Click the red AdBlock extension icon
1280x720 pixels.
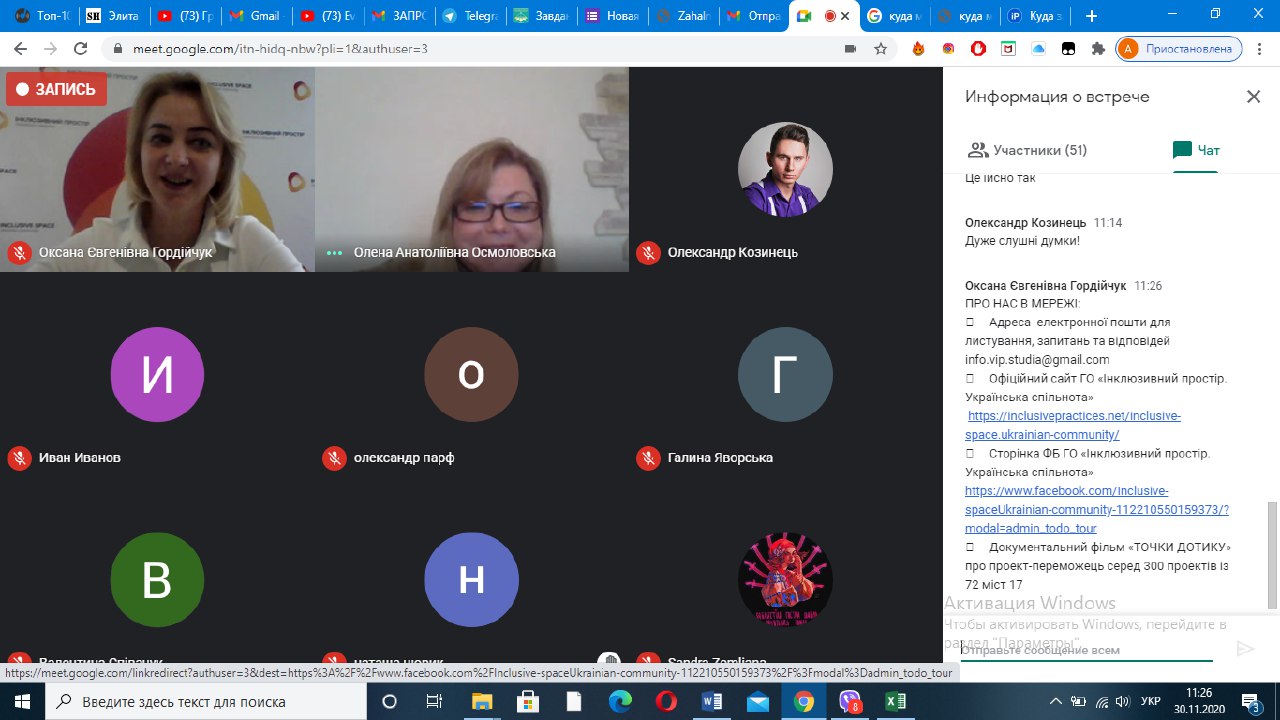pos(978,48)
